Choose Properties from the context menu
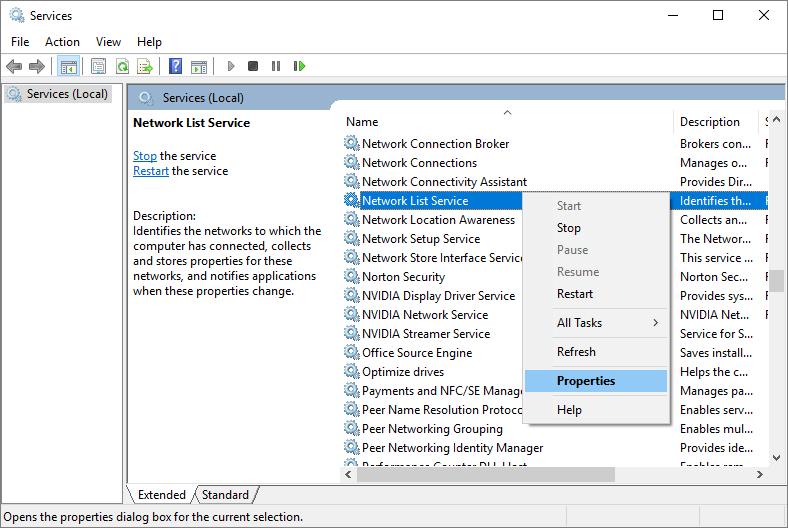The height and width of the screenshot is (528, 788). [586, 381]
